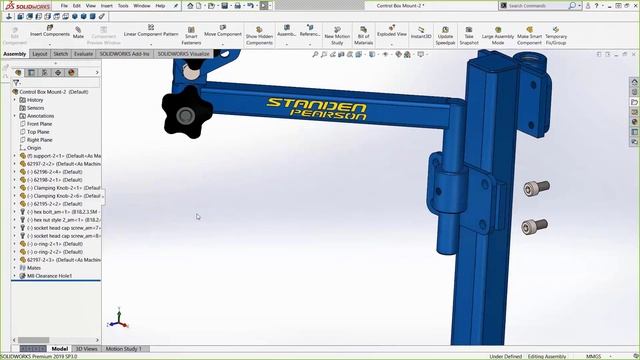The height and width of the screenshot is (360, 640).
Task: Click Update Speedpak
Action: [x=445, y=36]
